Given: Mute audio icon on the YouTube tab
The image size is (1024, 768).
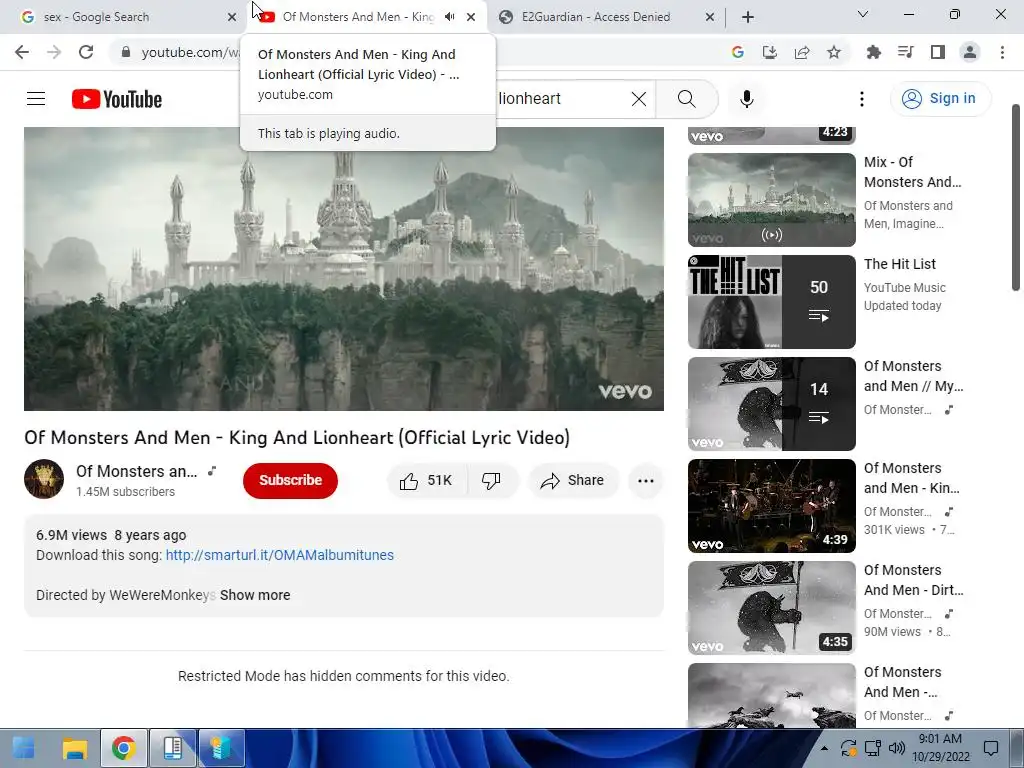Looking at the screenshot, I should point(449,17).
